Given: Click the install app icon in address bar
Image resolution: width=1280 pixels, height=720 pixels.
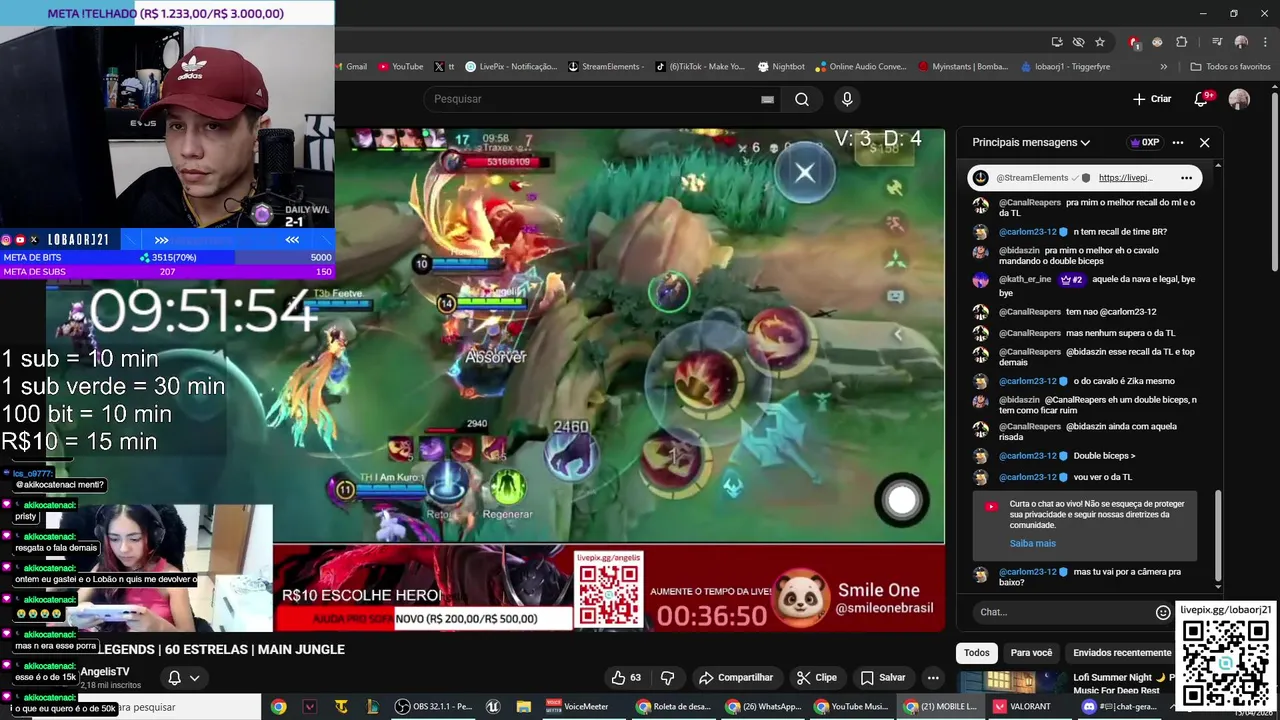Looking at the screenshot, I should point(1057,42).
